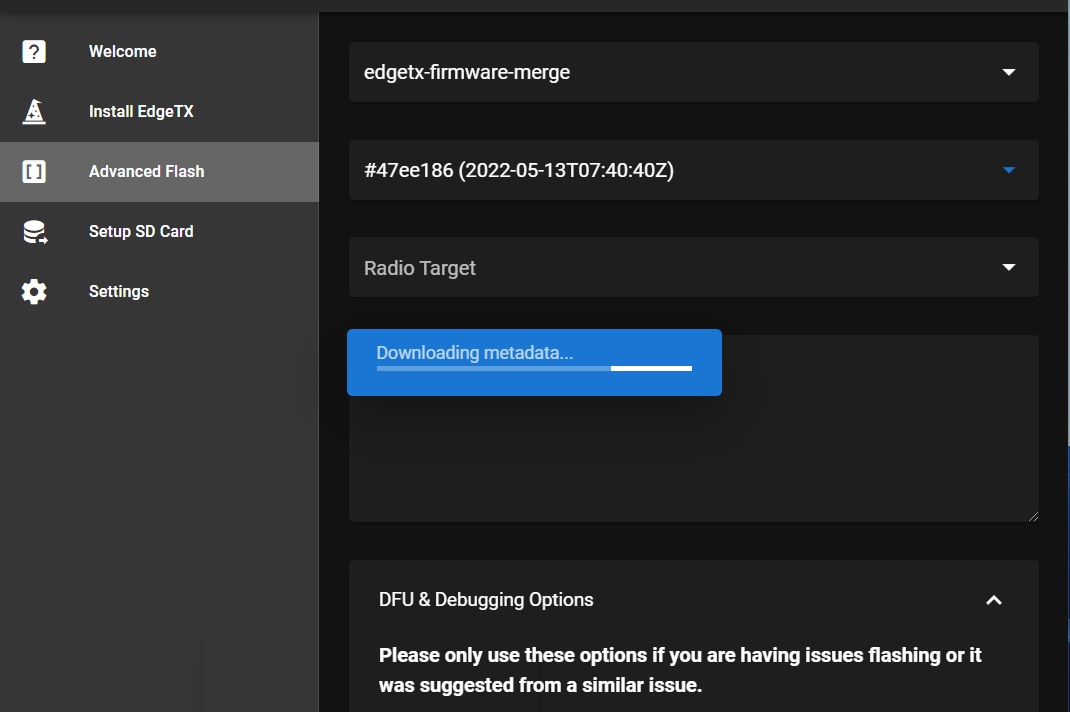Click the DFU options warning text
The width and height of the screenshot is (1070, 712).
(680, 670)
